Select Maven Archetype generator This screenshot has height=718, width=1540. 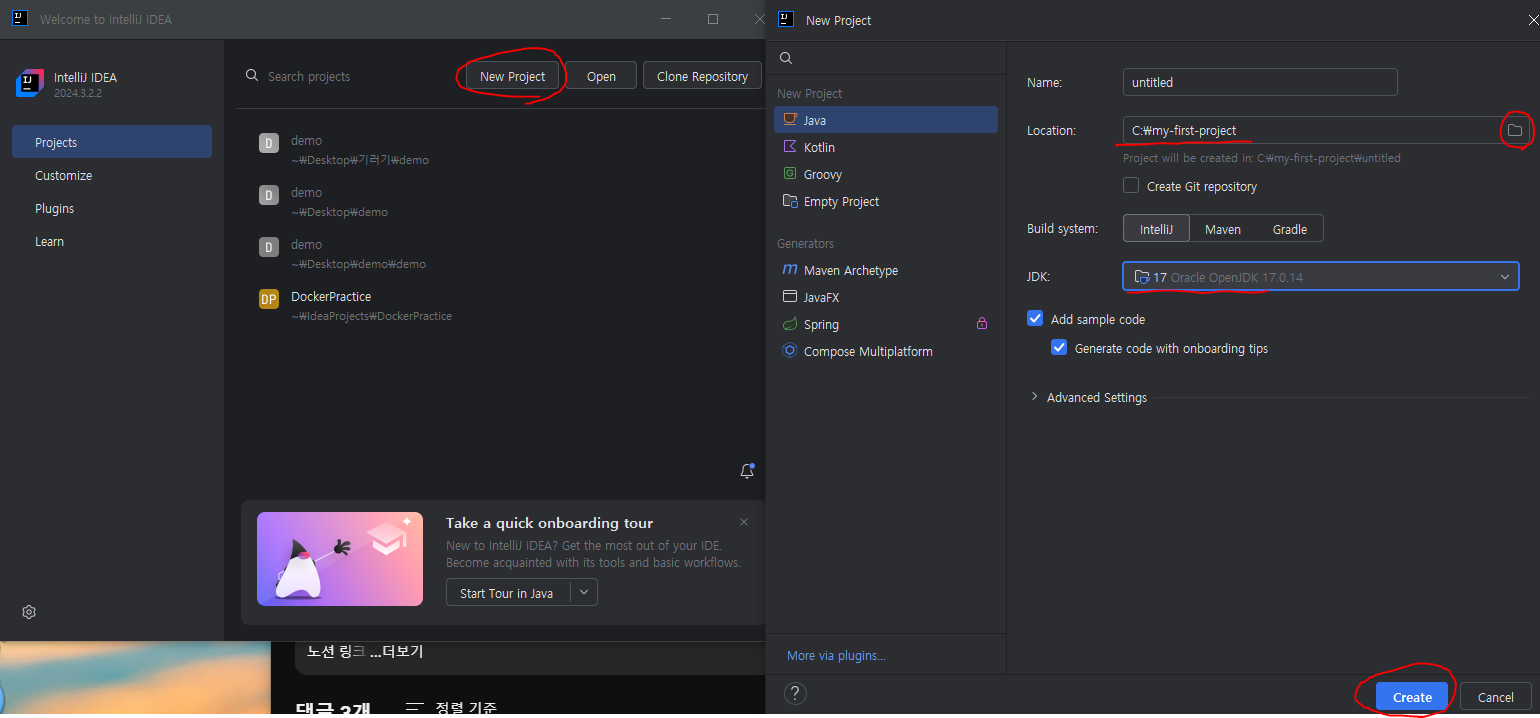(886, 270)
